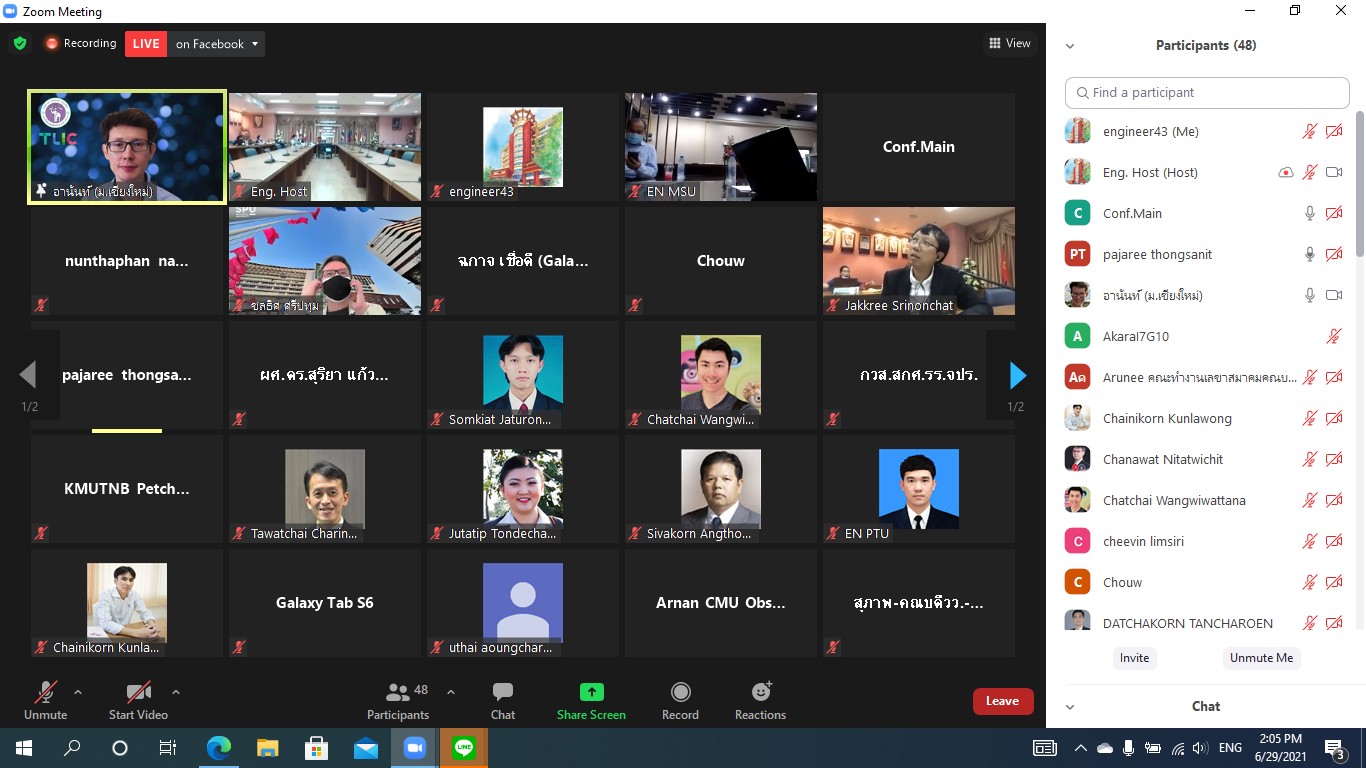The height and width of the screenshot is (768, 1366).
Task: Click the Record button
Action: tap(680, 700)
